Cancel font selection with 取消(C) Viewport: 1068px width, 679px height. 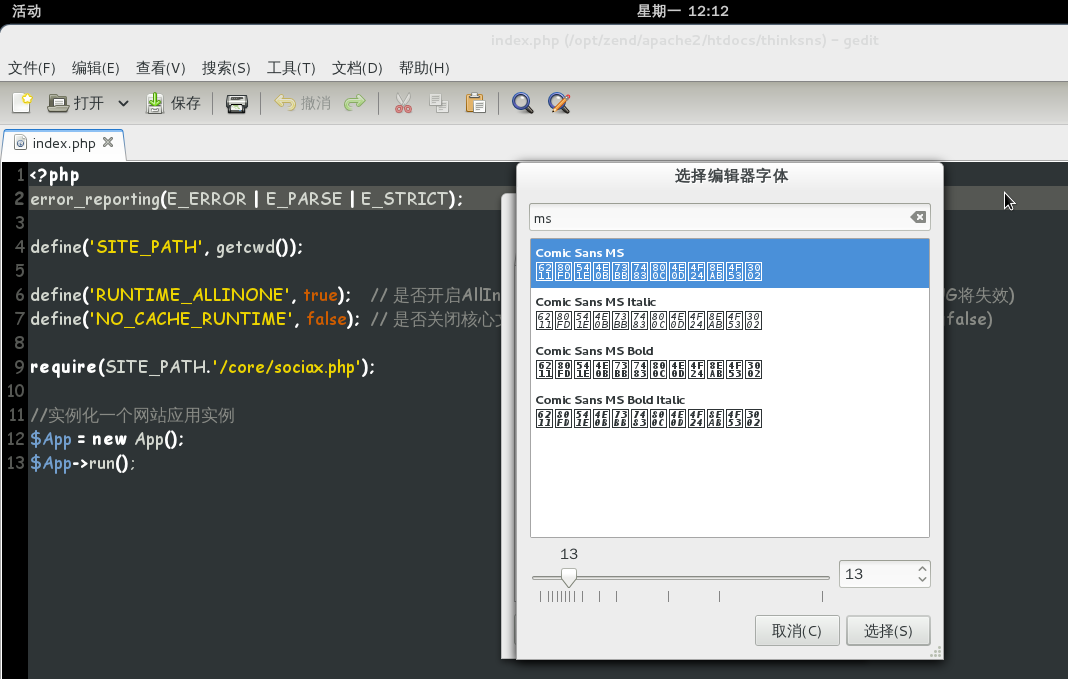tap(797, 631)
